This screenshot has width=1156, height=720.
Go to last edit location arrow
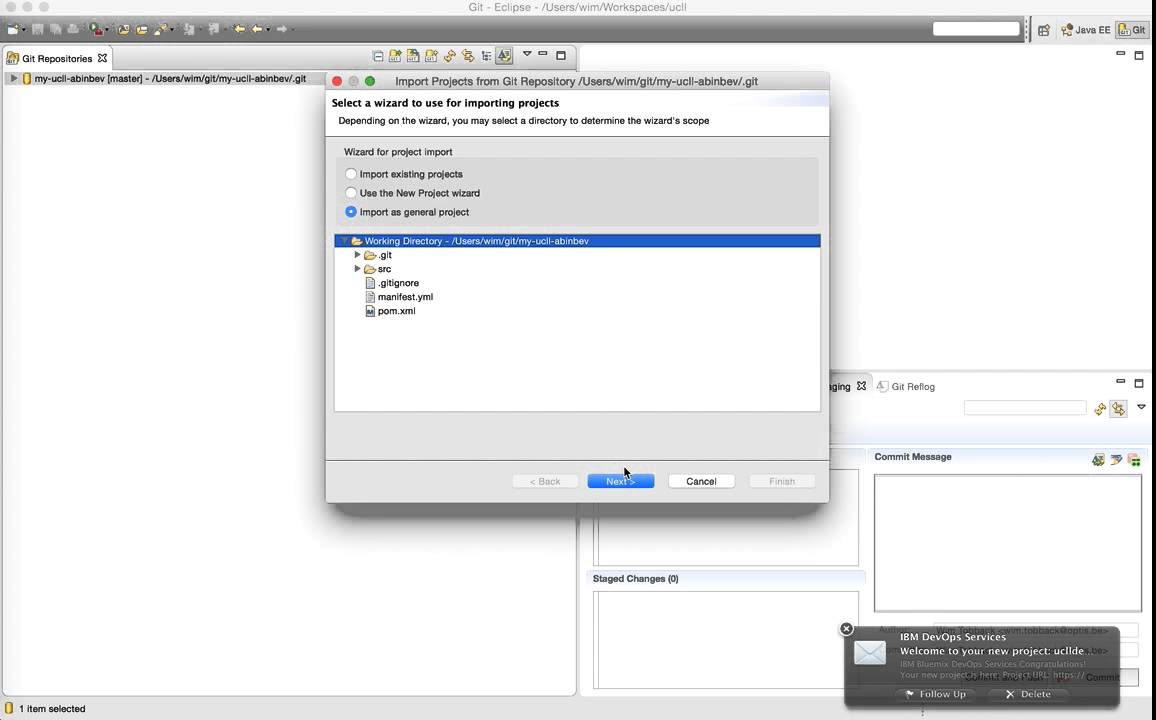(239, 29)
